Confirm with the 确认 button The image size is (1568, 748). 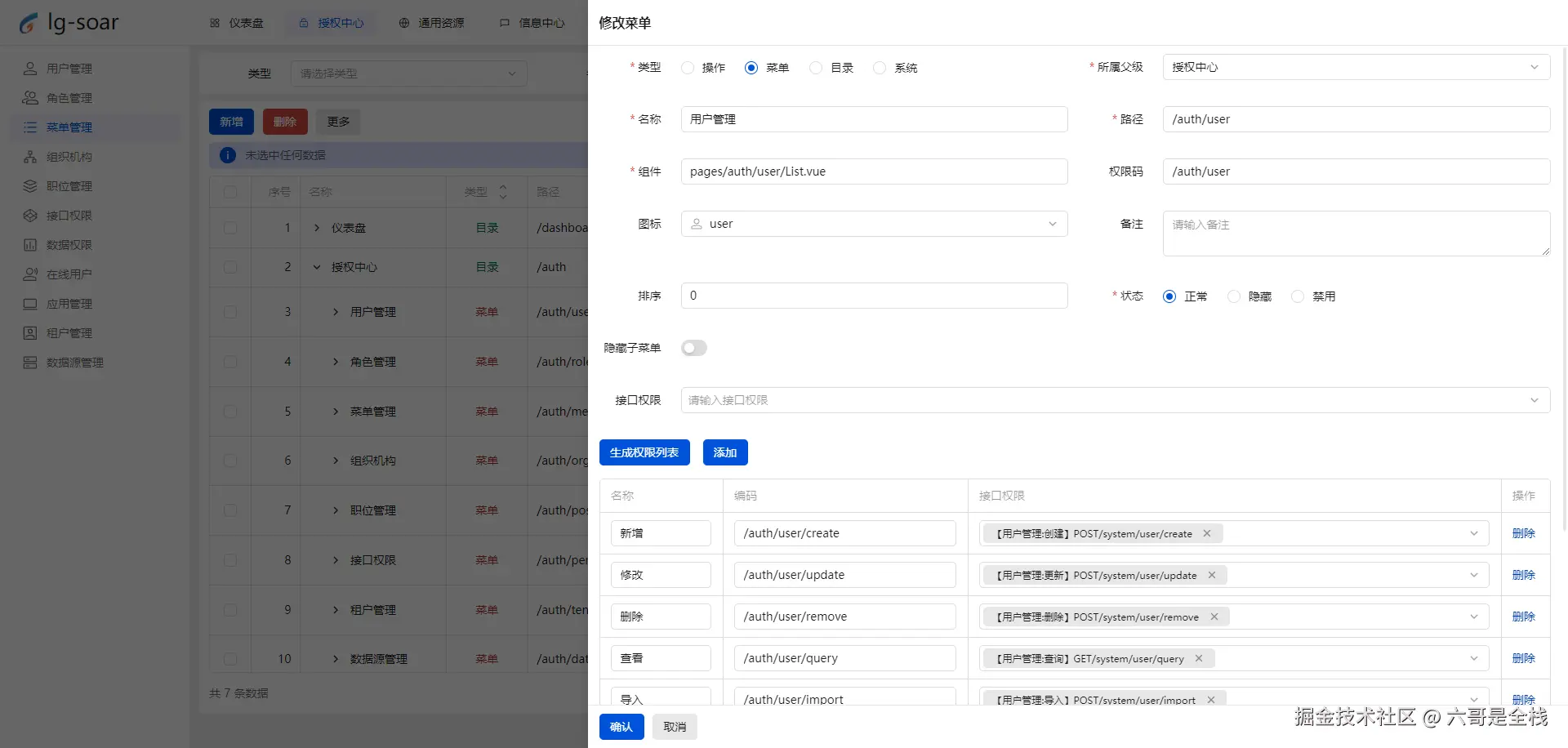(x=621, y=727)
